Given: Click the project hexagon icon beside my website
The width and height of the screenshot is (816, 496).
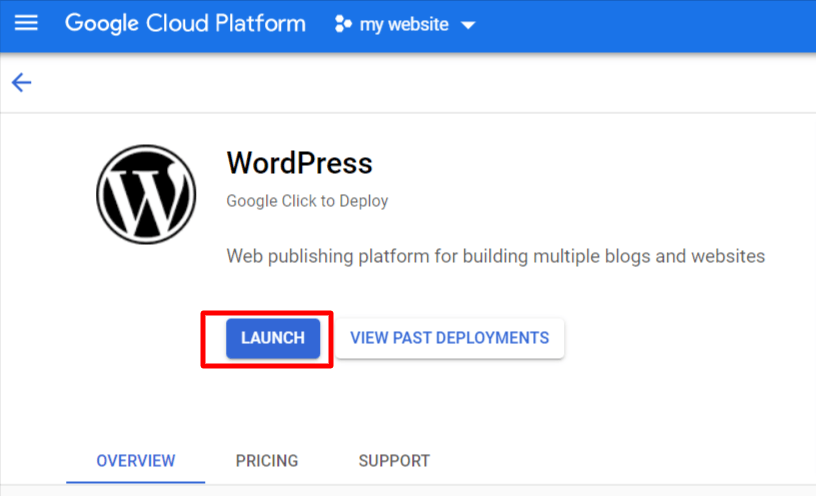Looking at the screenshot, I should (x=343, y=24).
